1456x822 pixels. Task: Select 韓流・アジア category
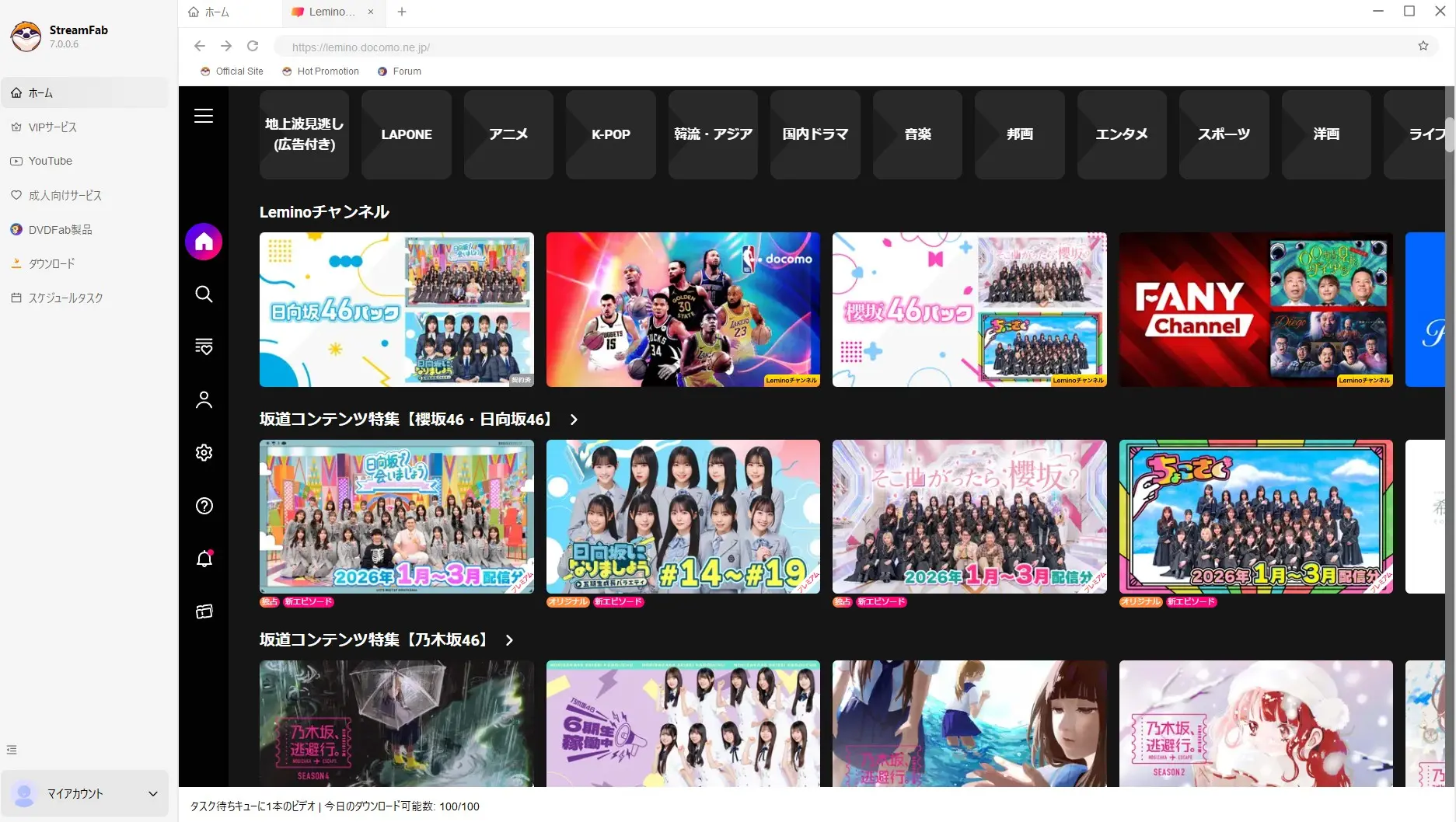click(713, 134)
